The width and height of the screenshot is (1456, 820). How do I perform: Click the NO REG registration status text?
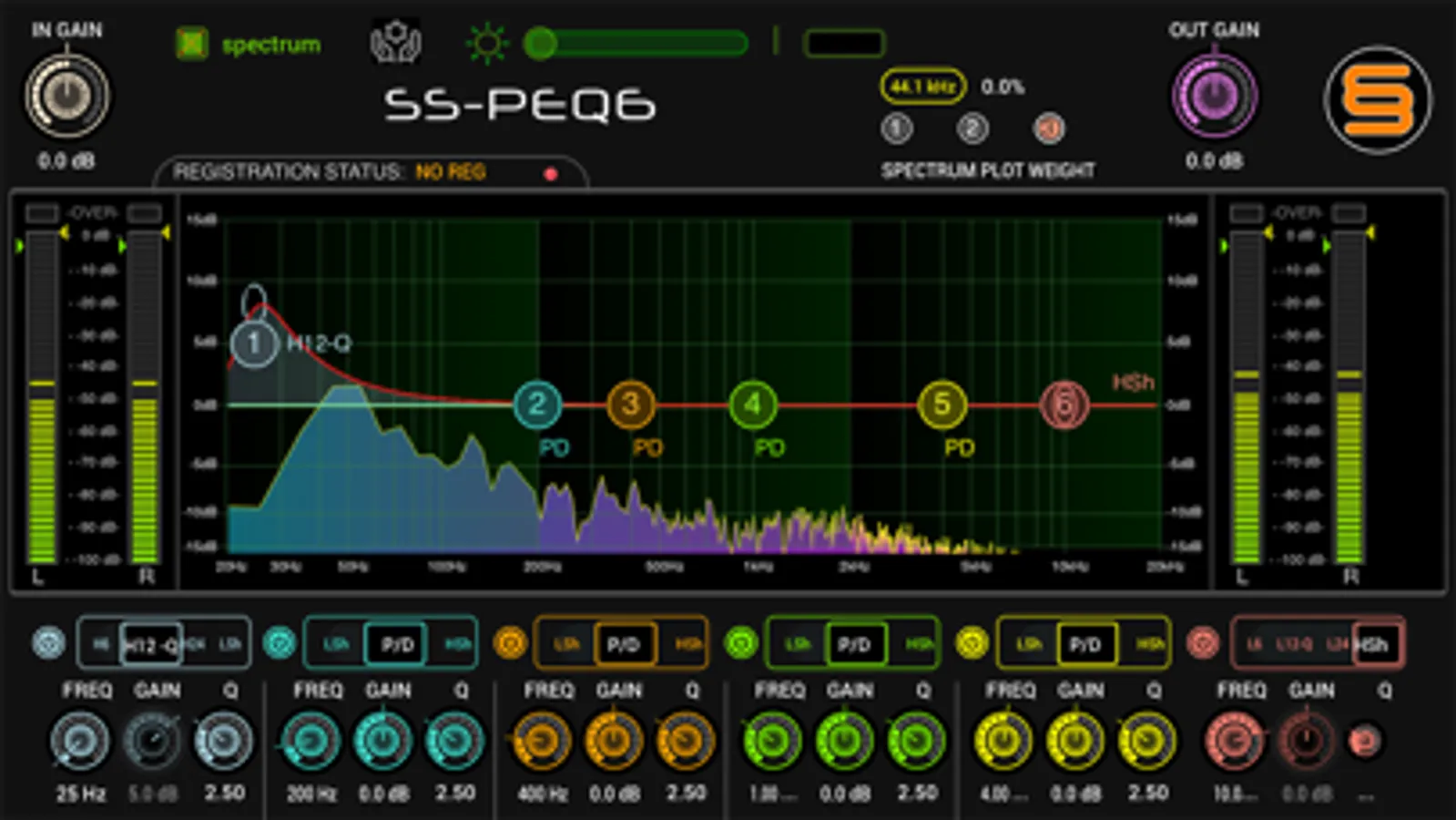coord(451,171)
